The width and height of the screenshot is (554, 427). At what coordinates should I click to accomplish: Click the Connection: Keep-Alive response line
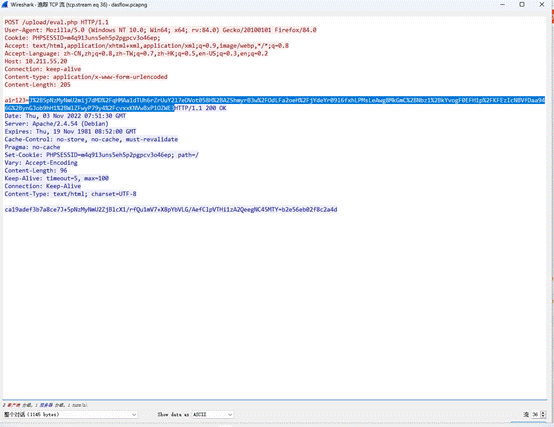point(43,186)
